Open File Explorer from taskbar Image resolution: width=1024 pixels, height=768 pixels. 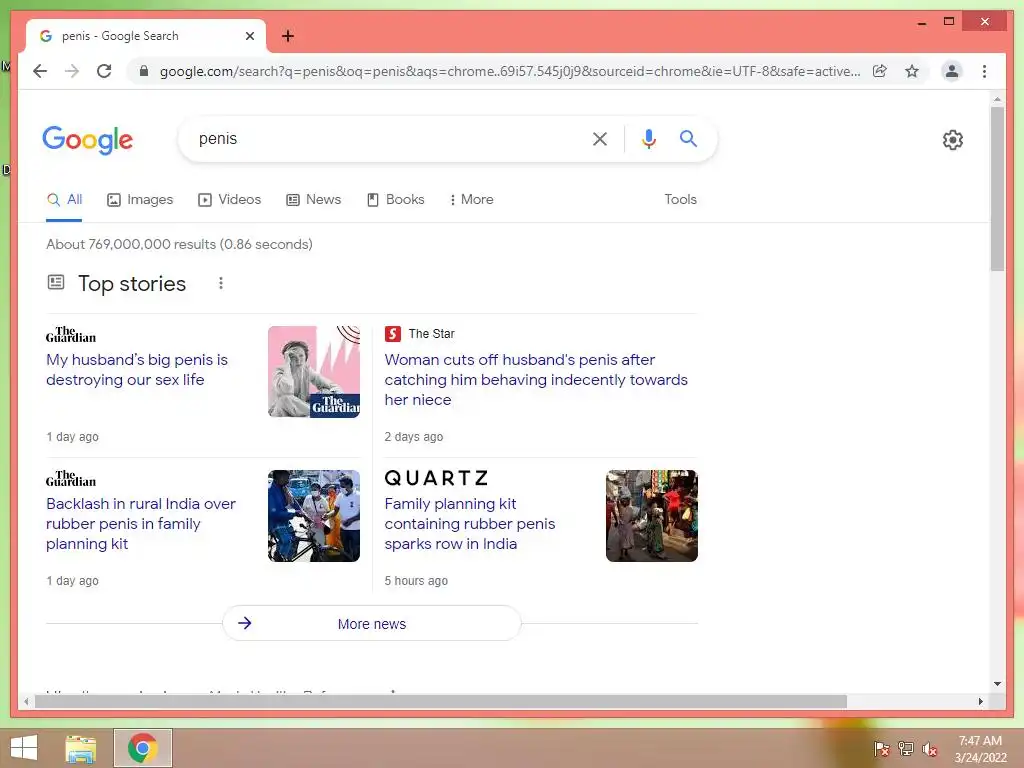81,748
